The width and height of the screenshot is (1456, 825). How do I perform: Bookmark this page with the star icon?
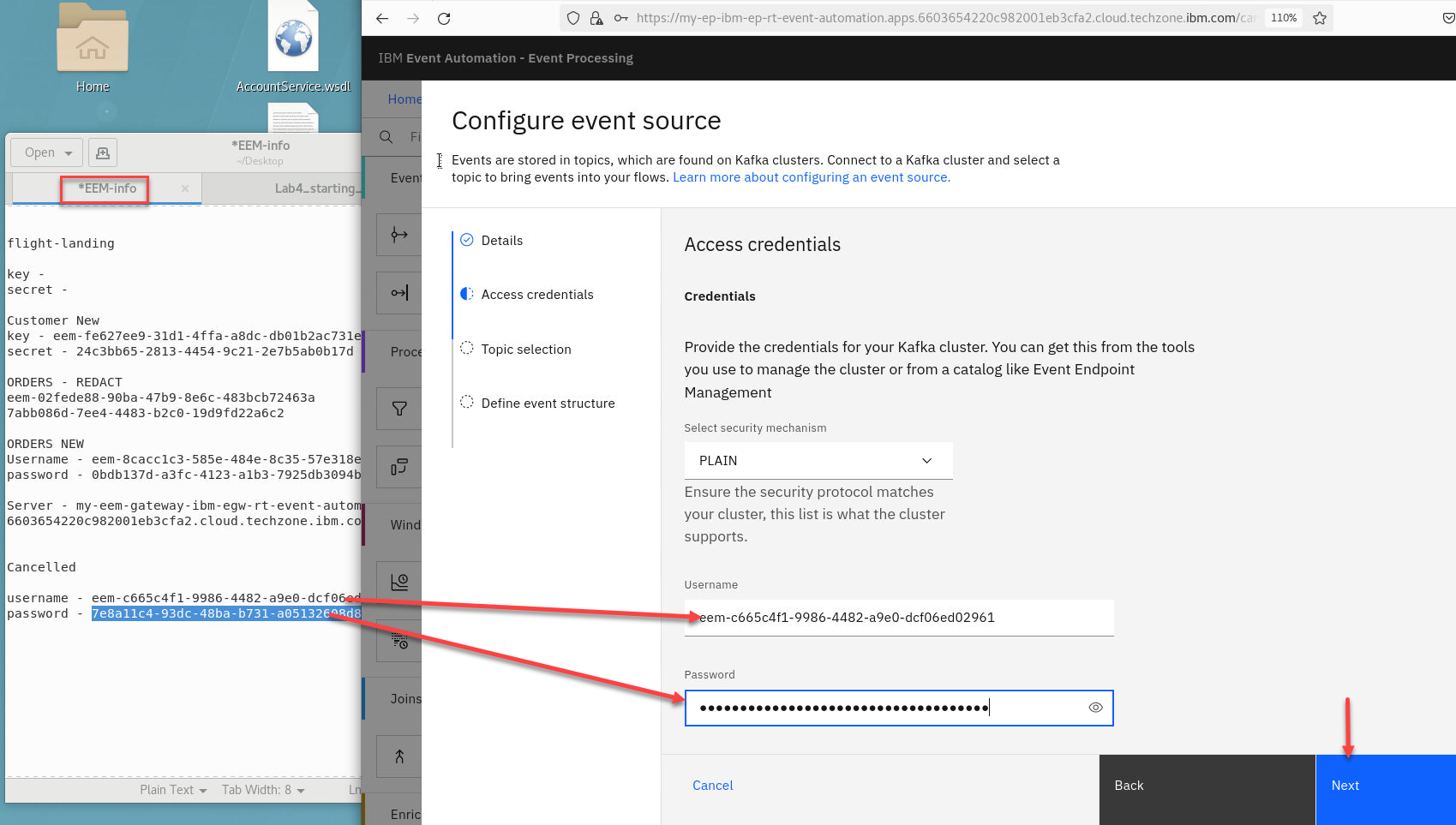point(1320,18)
